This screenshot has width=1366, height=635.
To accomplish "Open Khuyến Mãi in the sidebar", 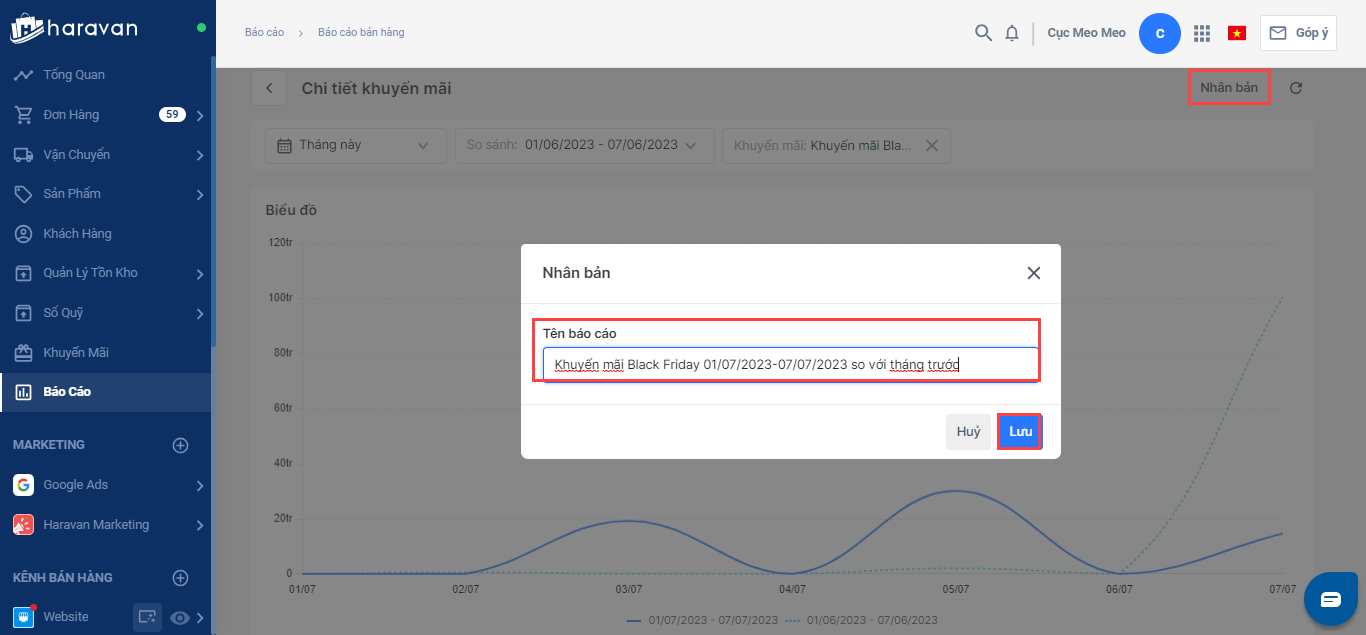I will pyautogui.click(x=76, y=353).
